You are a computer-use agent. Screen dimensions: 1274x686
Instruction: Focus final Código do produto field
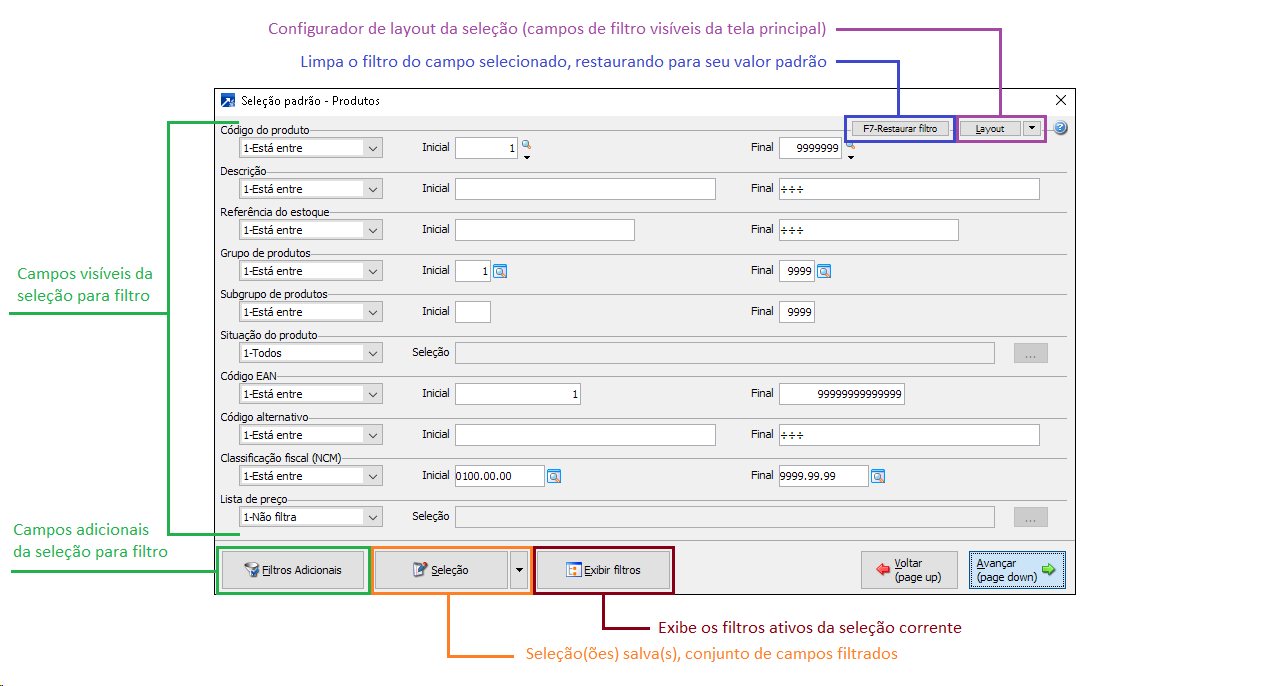point(810,148)
